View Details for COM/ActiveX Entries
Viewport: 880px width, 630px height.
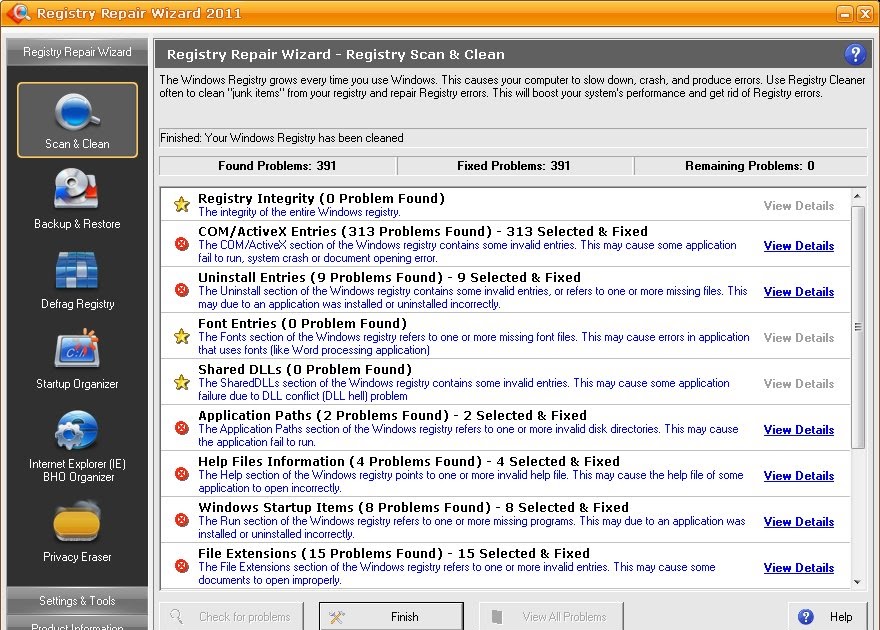point(799,246)
